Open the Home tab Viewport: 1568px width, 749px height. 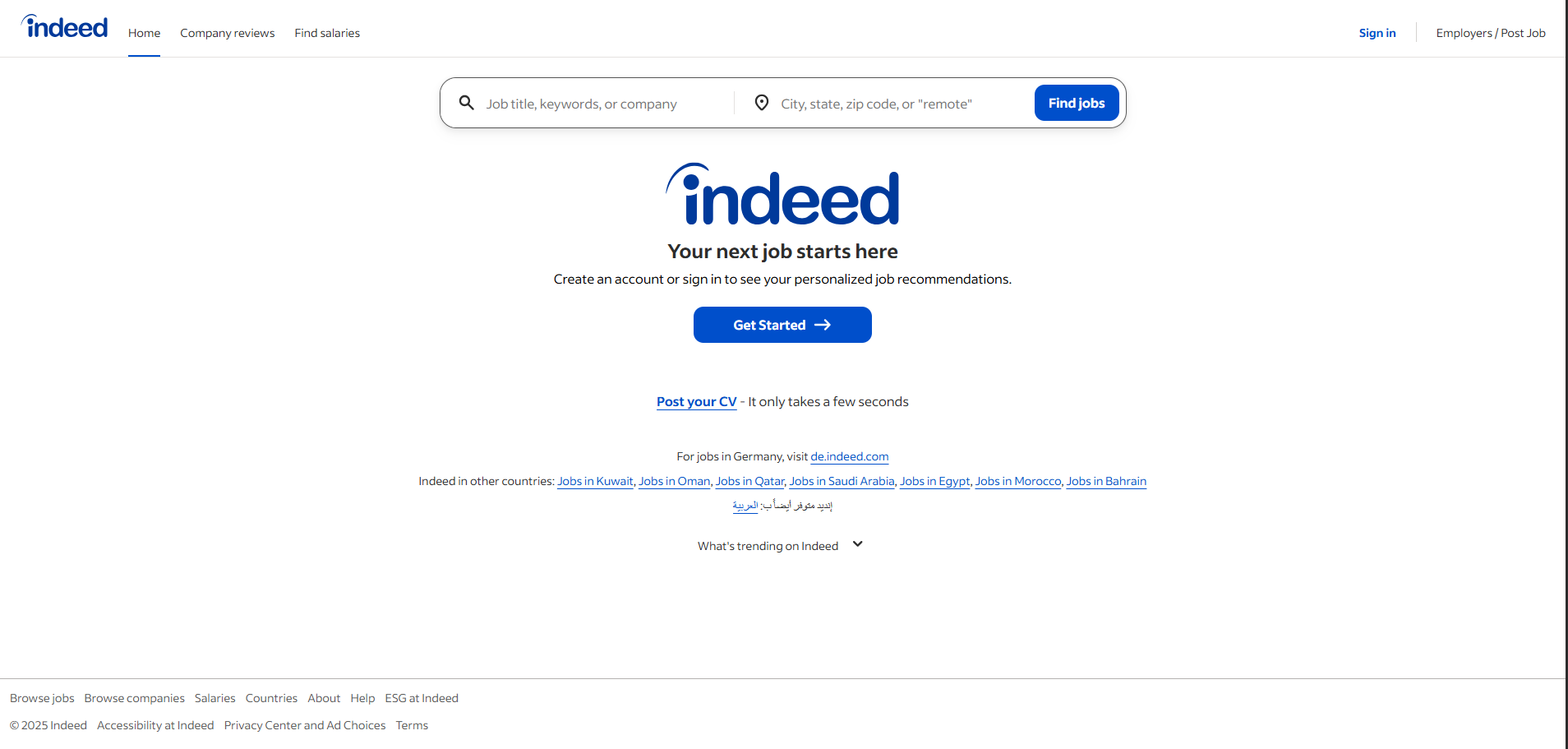(x=144, y=33)
